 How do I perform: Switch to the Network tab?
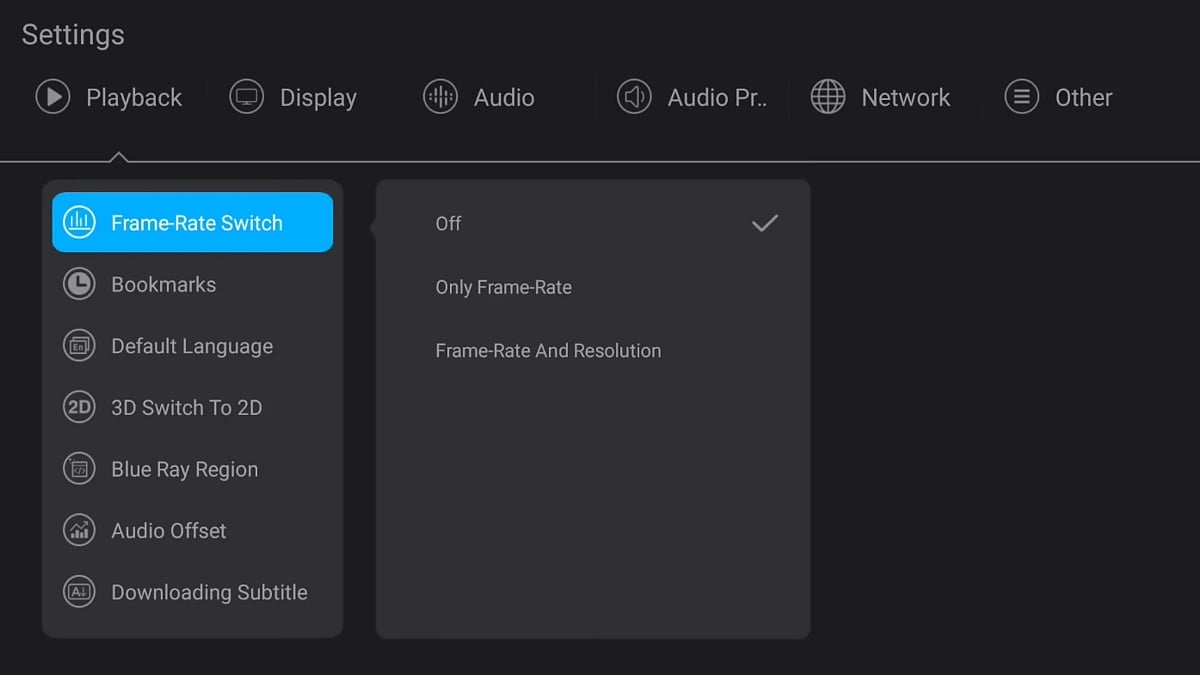pos(905,98)
